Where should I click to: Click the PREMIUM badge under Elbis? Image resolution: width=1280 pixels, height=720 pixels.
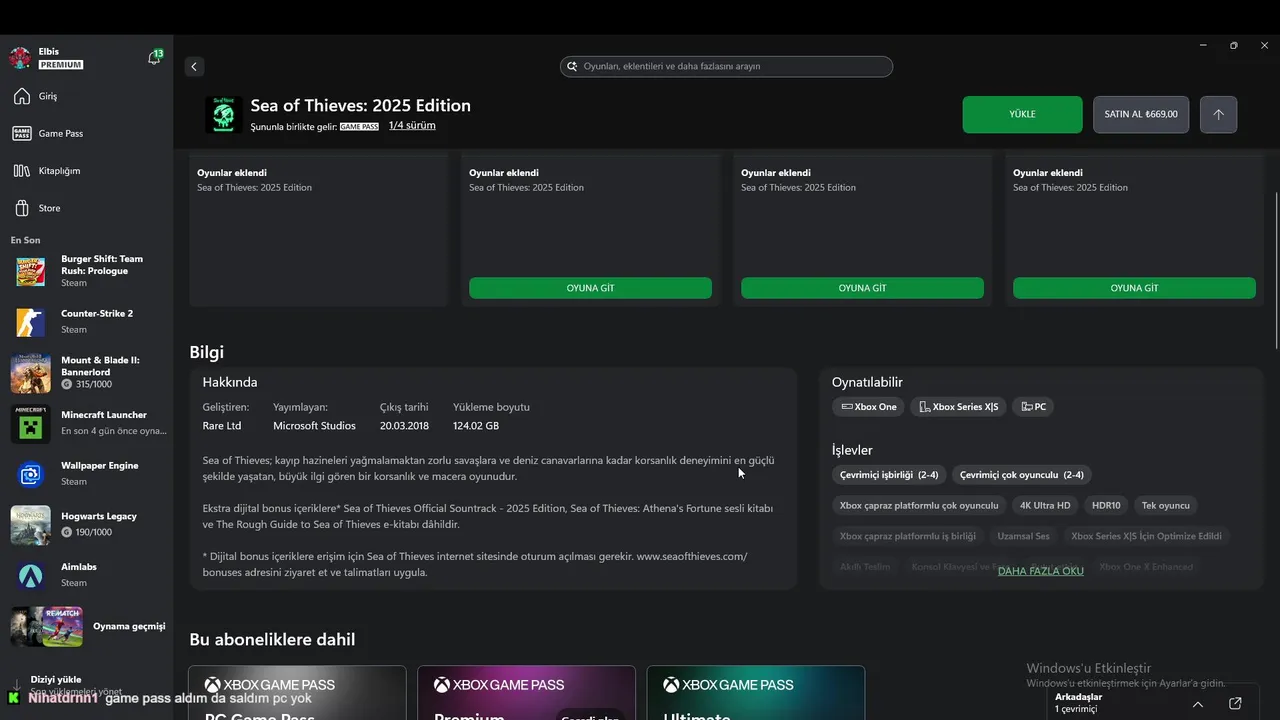(60, 65)
